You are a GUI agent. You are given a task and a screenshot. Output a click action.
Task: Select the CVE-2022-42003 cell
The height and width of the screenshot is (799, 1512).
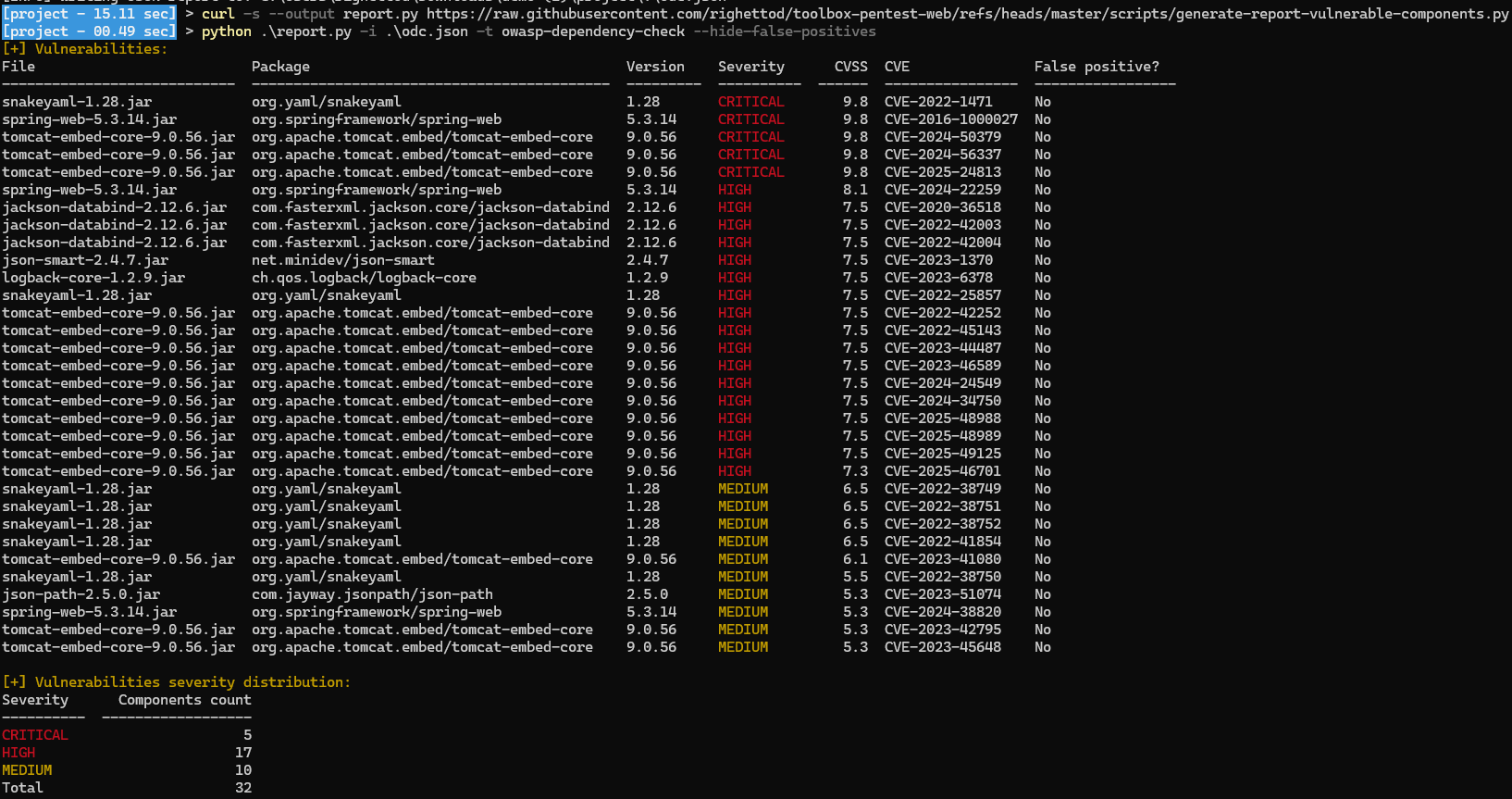[x=943, y=225]
